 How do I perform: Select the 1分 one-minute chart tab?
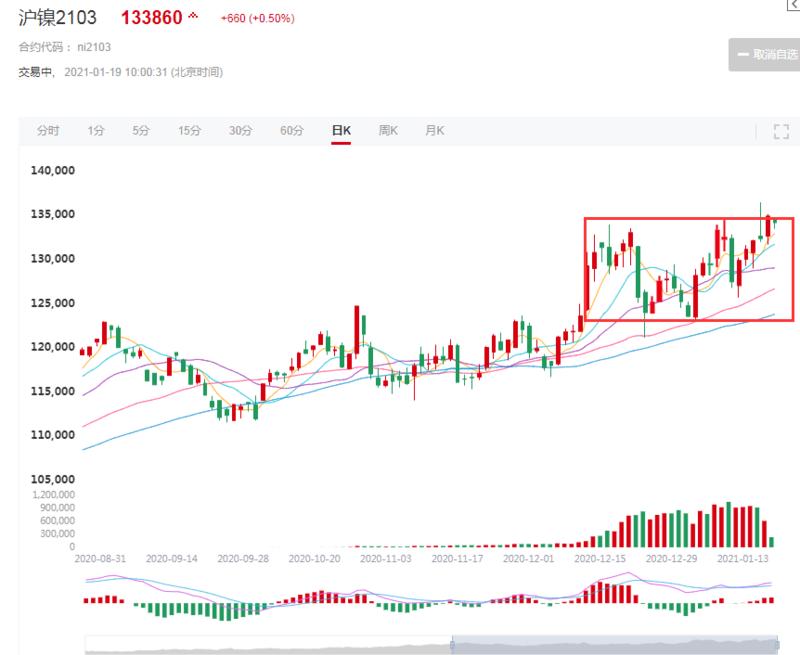click(x=96, y=131)
